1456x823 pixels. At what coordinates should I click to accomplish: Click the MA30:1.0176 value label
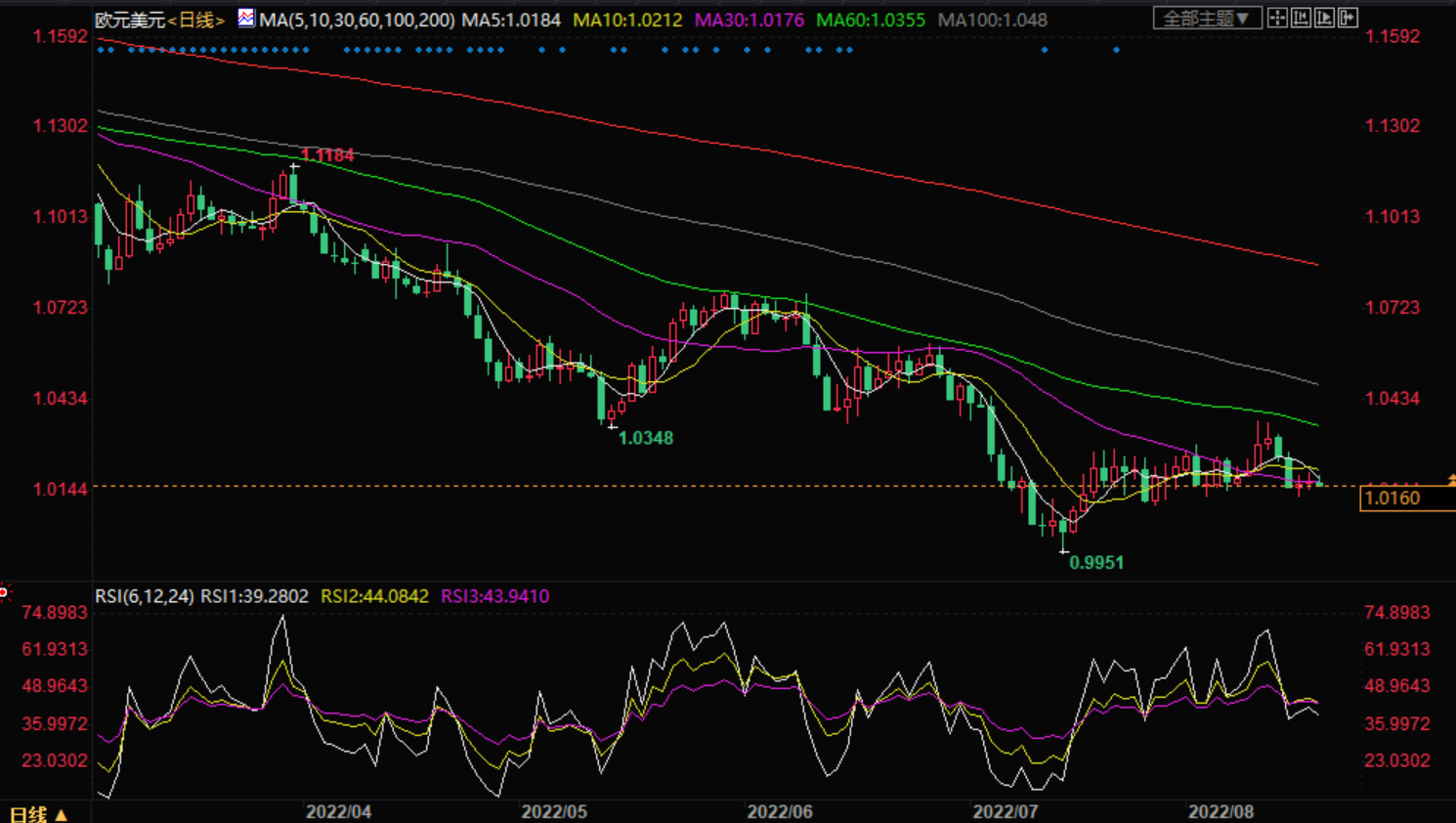pos(749,20)
